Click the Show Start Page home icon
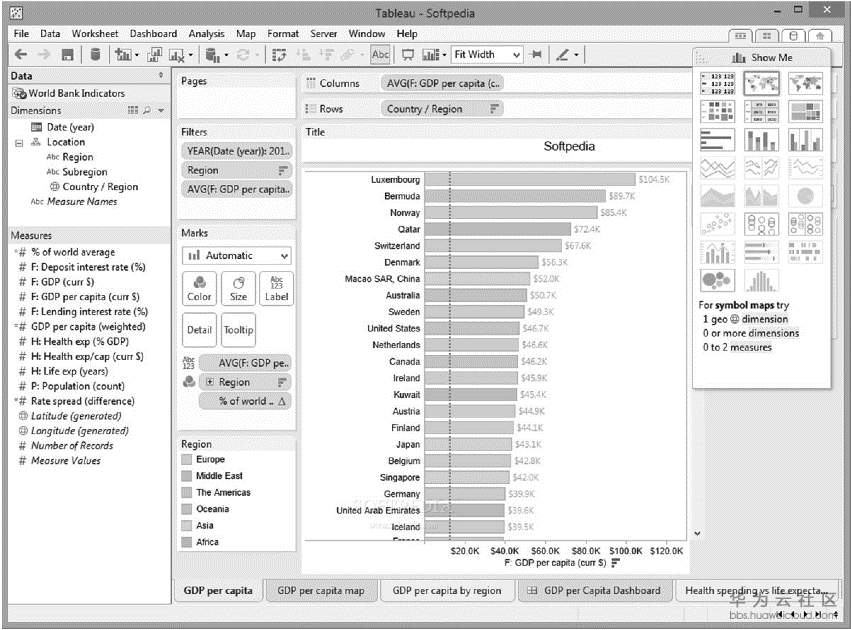The width and height of the screenshot is (851, 630). (x=820, y=36)
